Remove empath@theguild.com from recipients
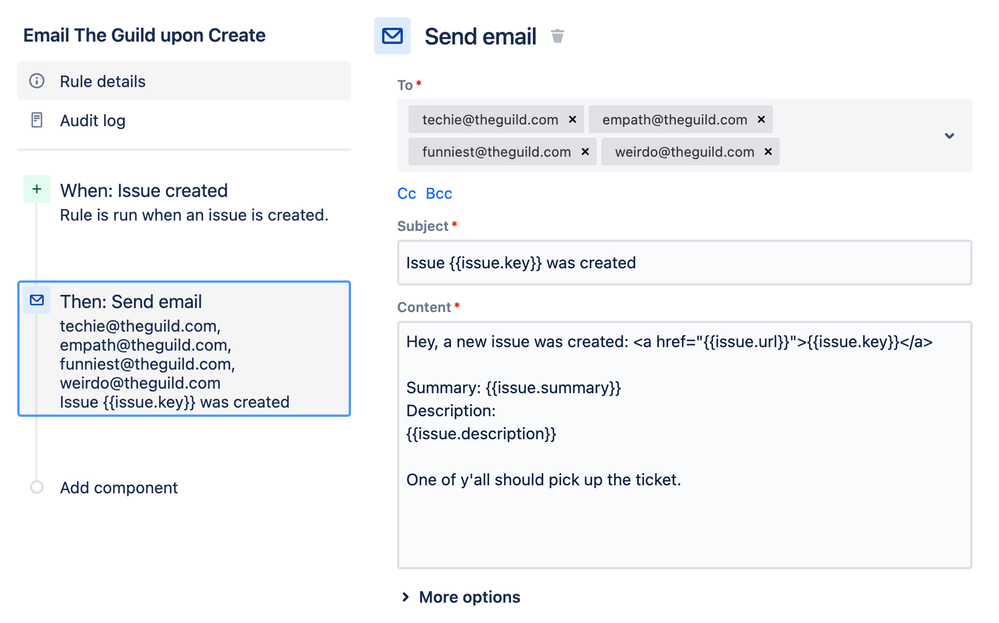999x623 pixels. [x=761, y=120]
